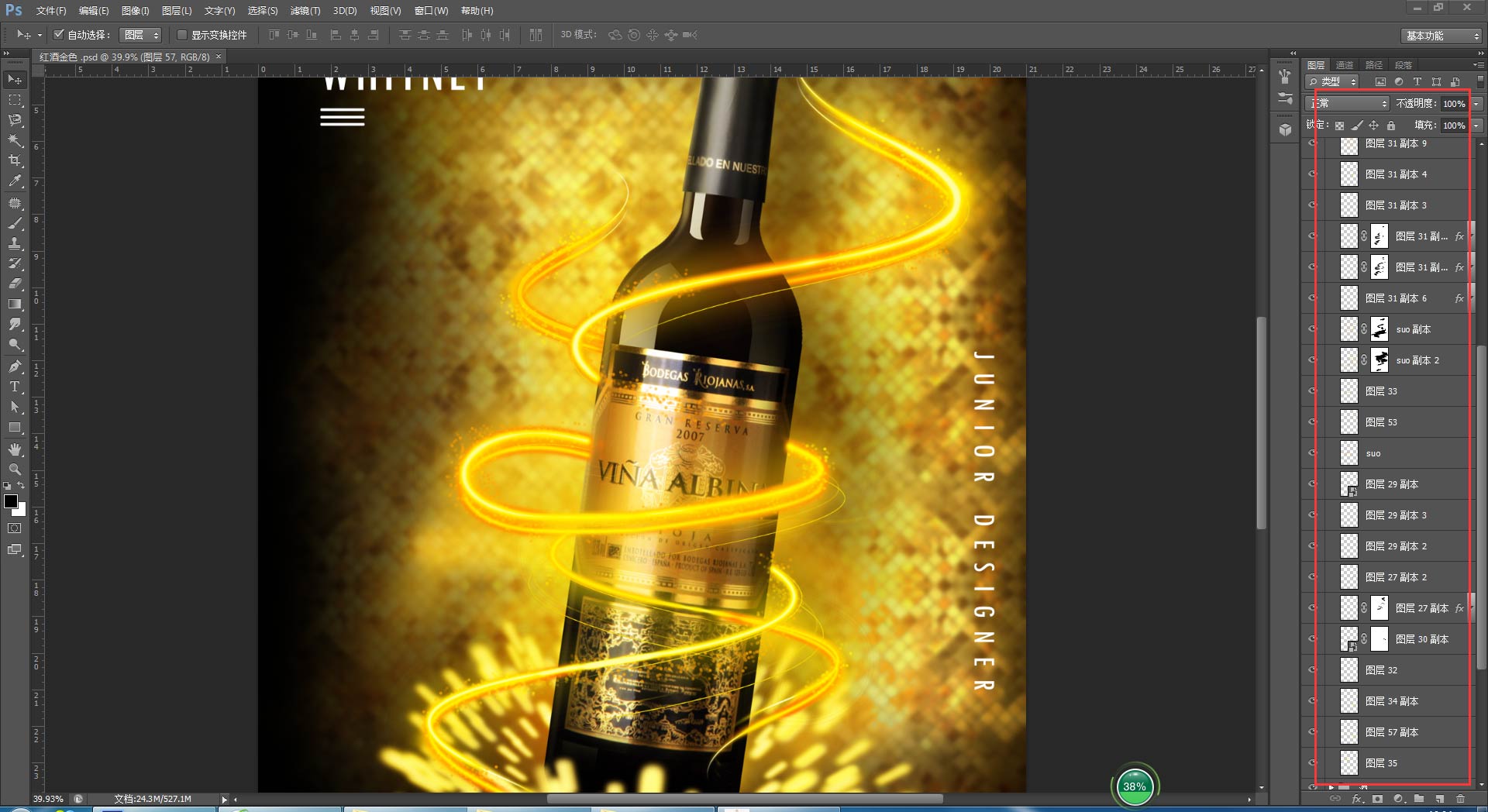Toggle the Auto-Select checkbox
Viewport: 1488px width, 812px height.
coord(58,35)
